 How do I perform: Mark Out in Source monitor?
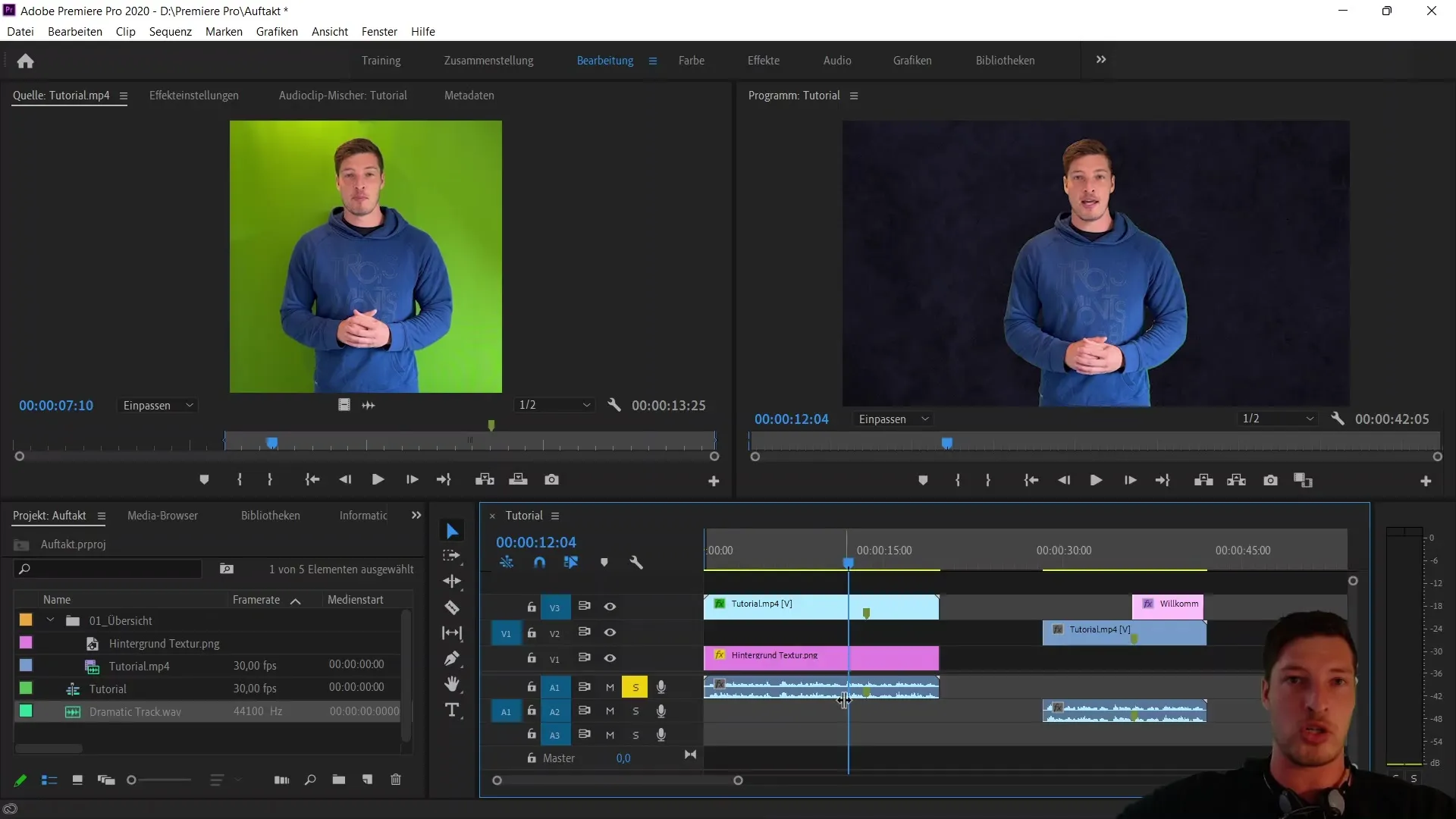coord(270,480)
